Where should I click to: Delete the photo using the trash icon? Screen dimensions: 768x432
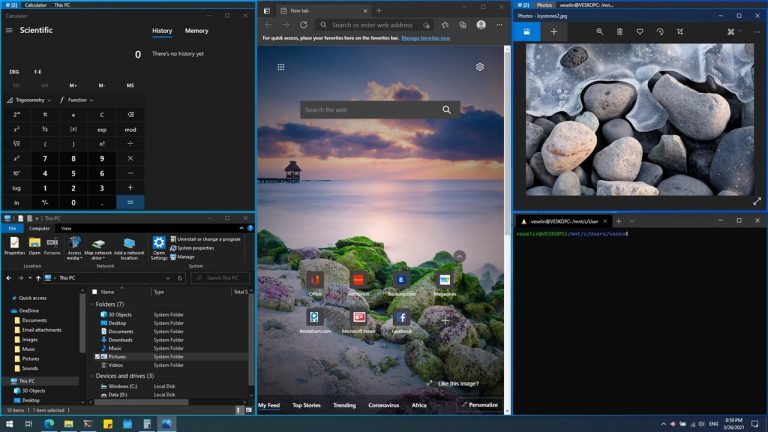[620, 31]
